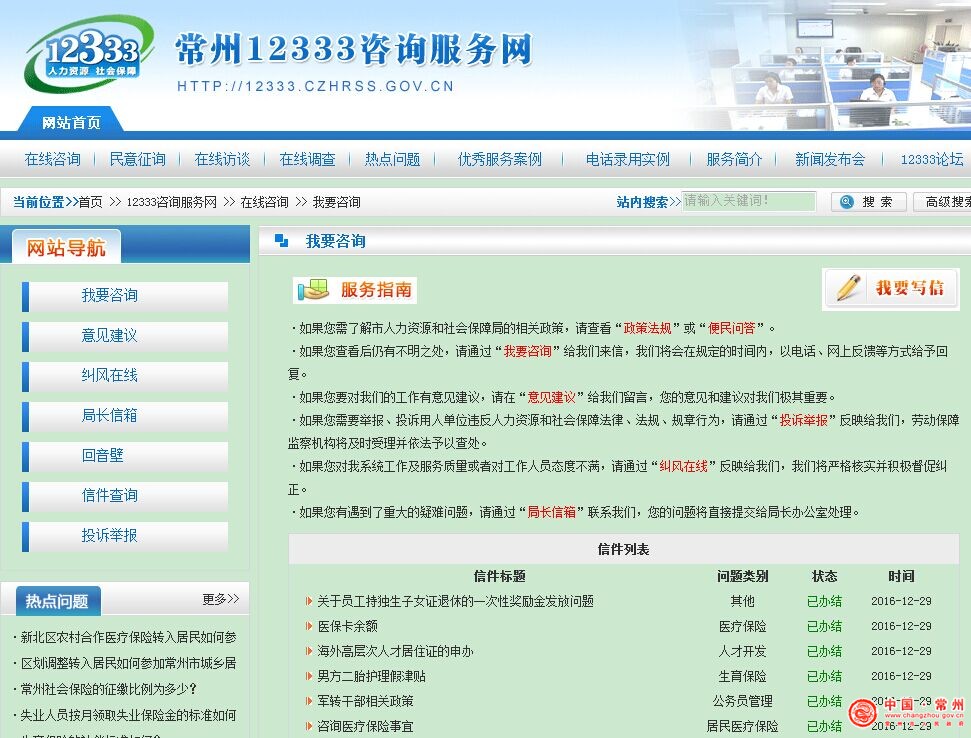Open the red 政策法规 link
Viewport: 971px width, 738px height.
click(x=648, y=328)
